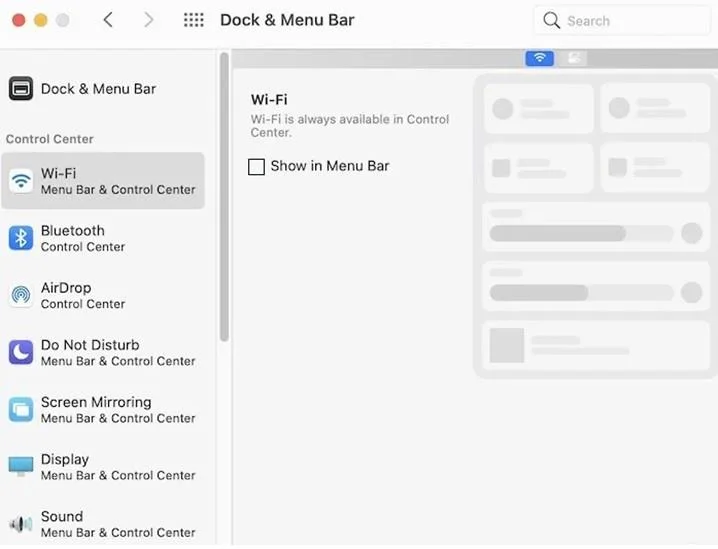Enable Show in Menu Bar checkbox
This screenshot has height=549, width=718.
click(x=256, y=167)
